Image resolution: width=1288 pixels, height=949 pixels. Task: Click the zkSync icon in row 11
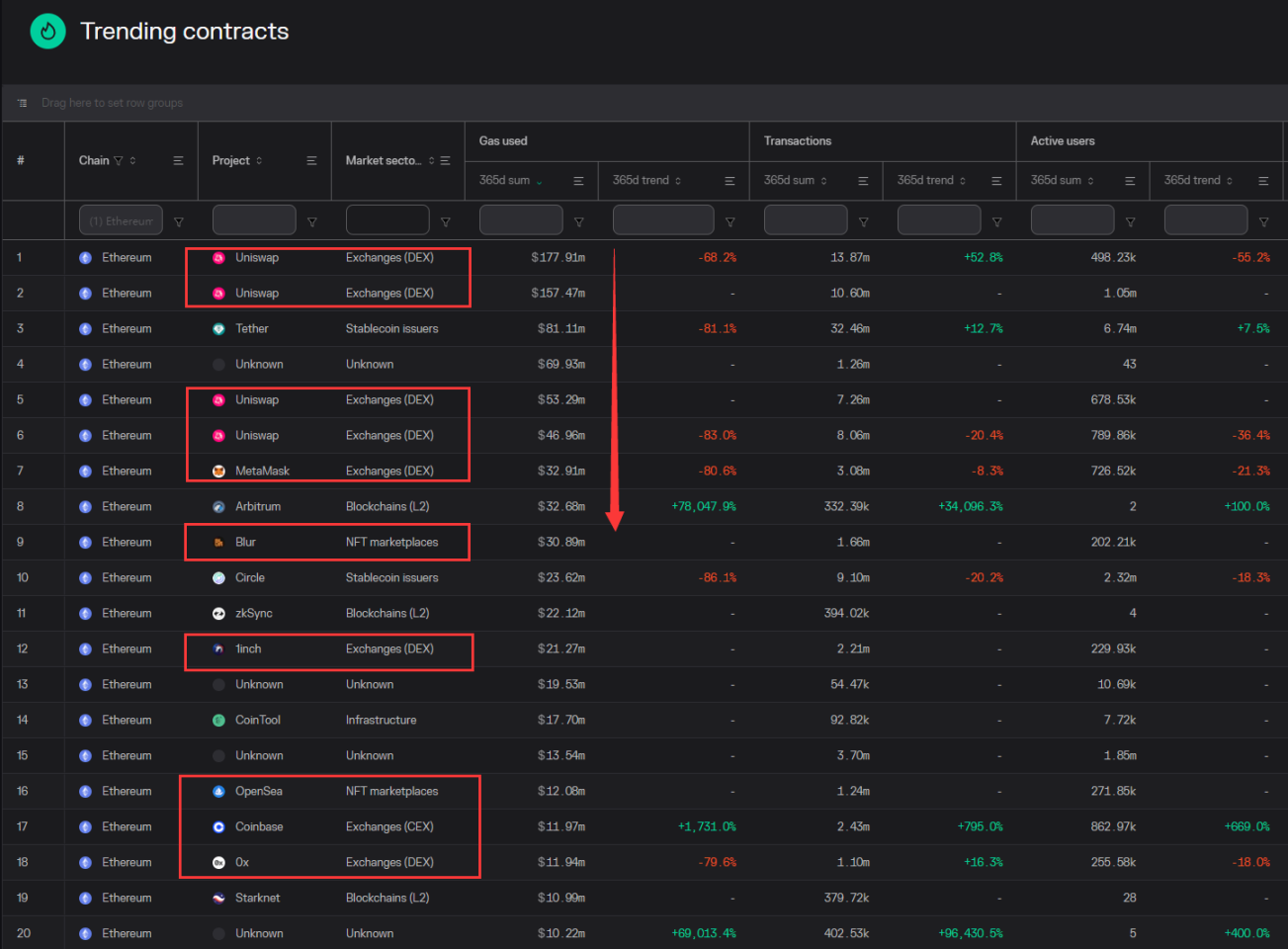[218, 614]
